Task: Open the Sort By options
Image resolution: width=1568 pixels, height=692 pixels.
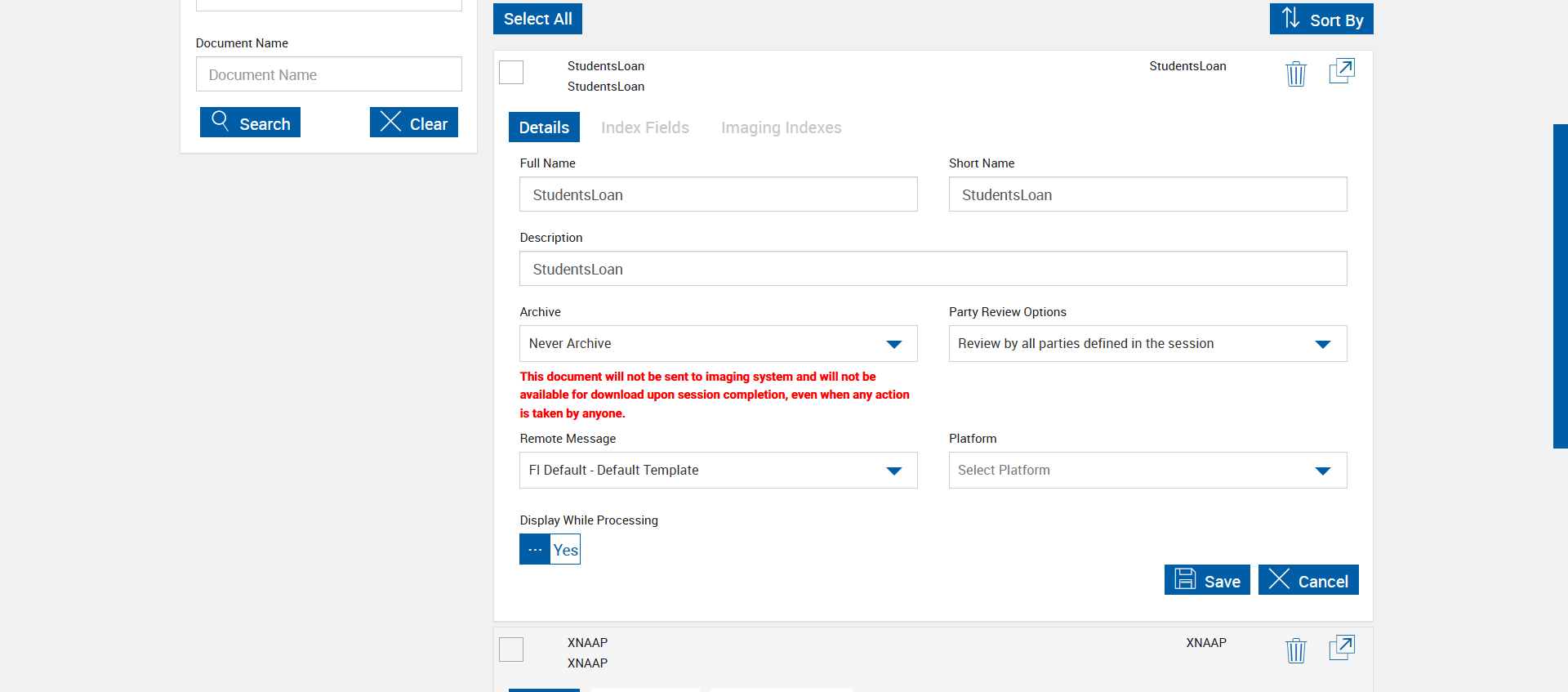Action: pos(1321,19)
